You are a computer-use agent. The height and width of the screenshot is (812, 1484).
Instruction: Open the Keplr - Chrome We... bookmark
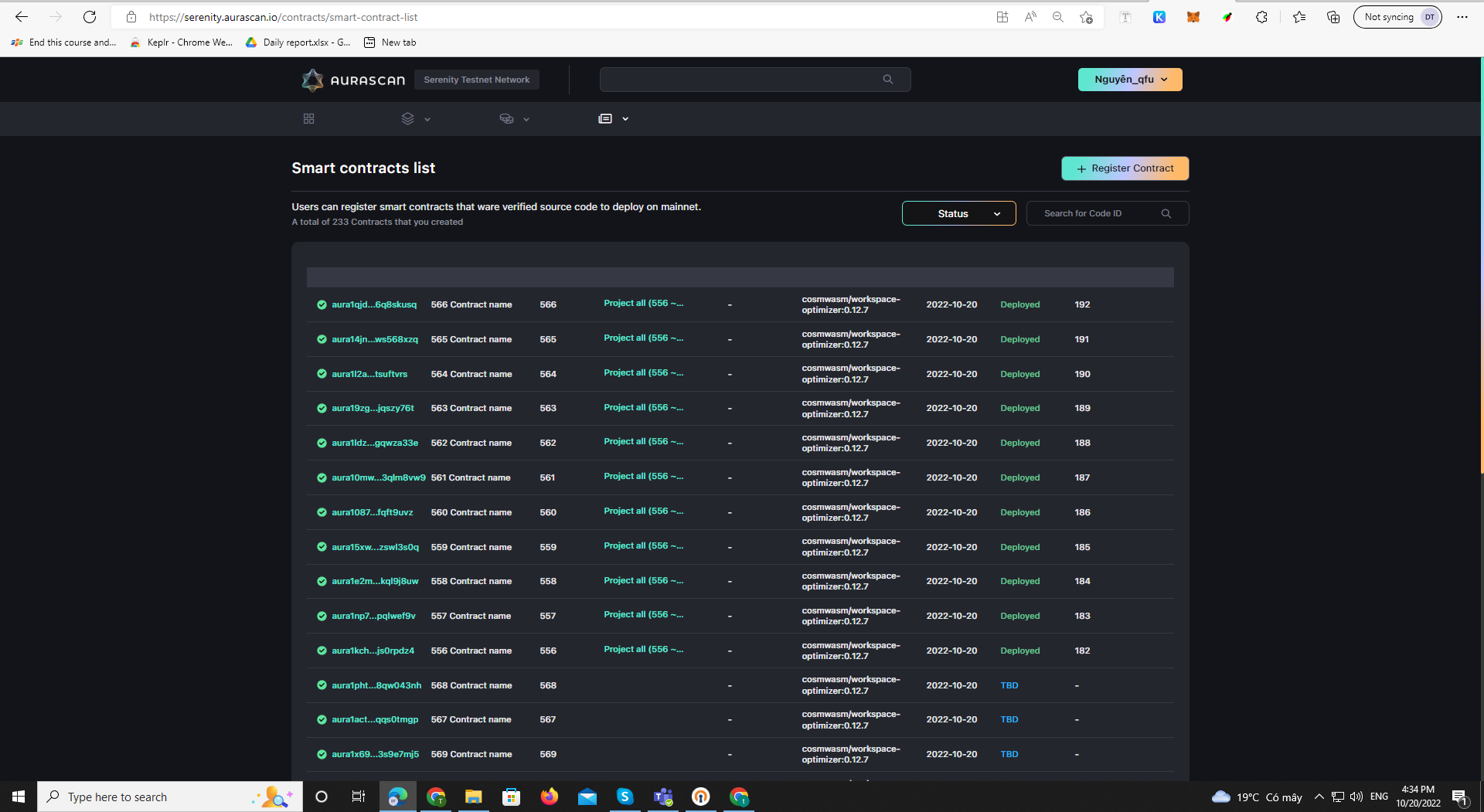[x=182, y=42]
